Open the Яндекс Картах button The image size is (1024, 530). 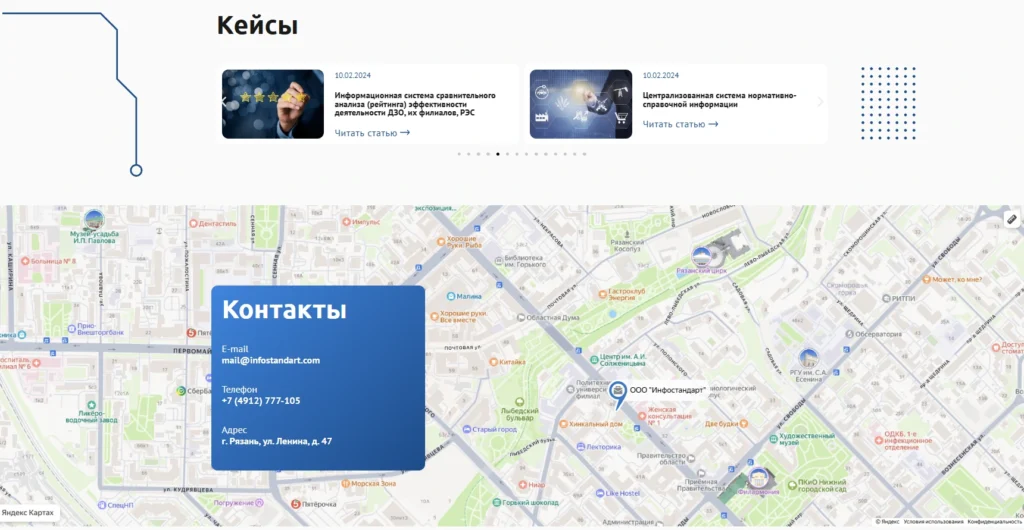[29, 513]
